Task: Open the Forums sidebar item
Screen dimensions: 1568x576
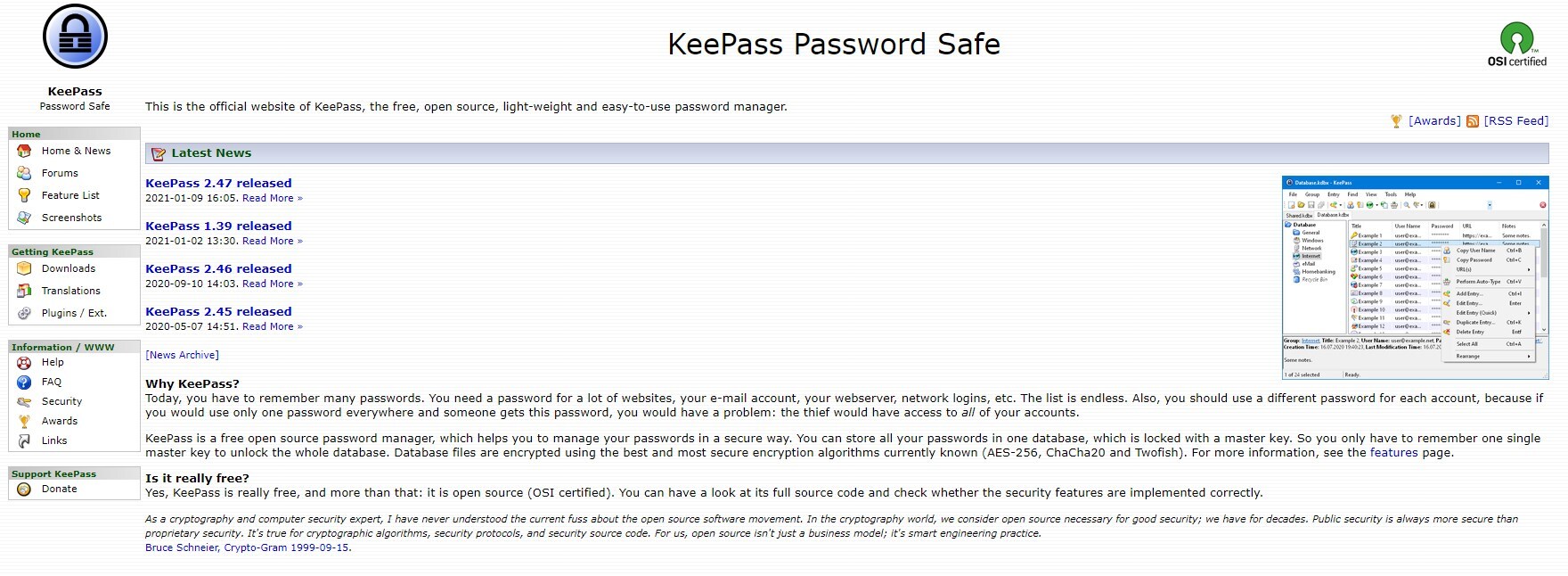Action: pos(60,173)
